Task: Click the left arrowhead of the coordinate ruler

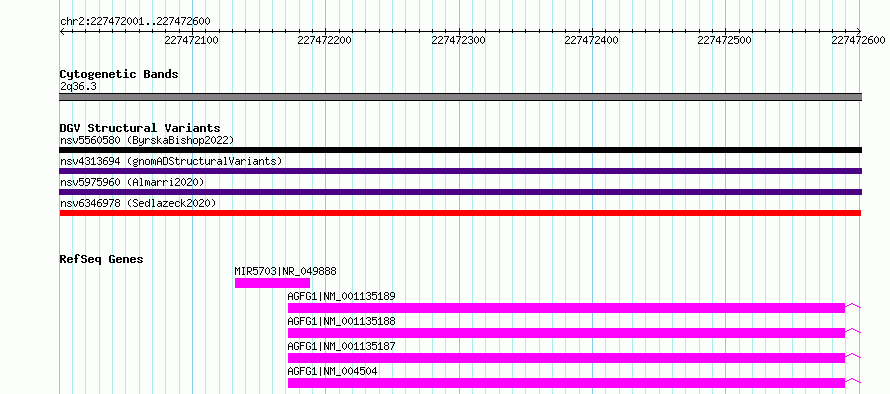Action: pos(62,32)
